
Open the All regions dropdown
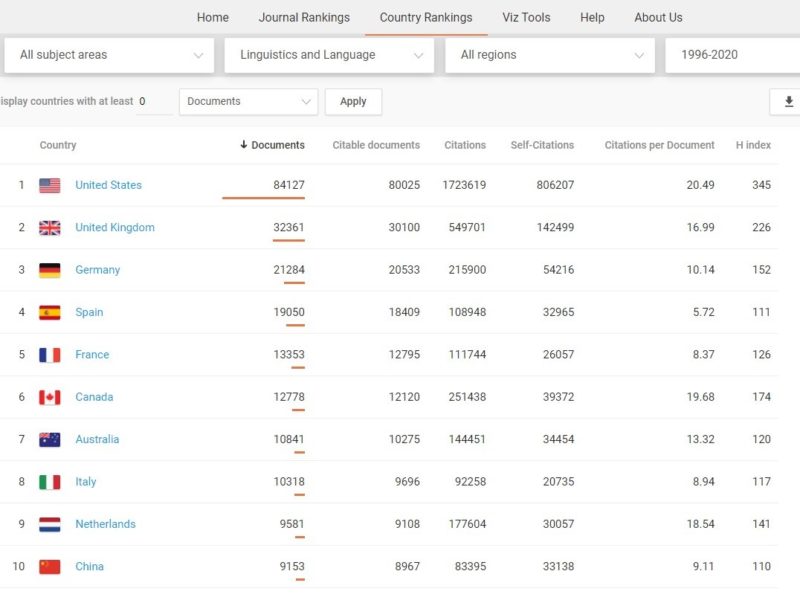tap(550, 55)
